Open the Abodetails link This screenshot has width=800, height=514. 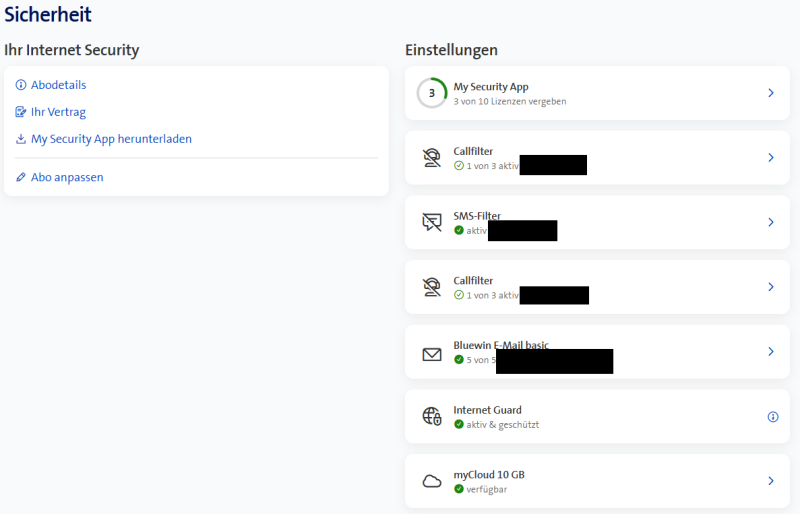point(58,85)
